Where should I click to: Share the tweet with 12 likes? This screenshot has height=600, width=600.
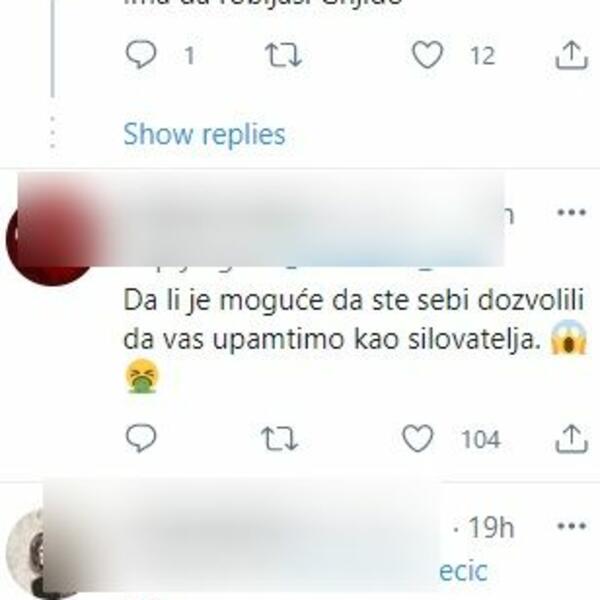(571, 55)
